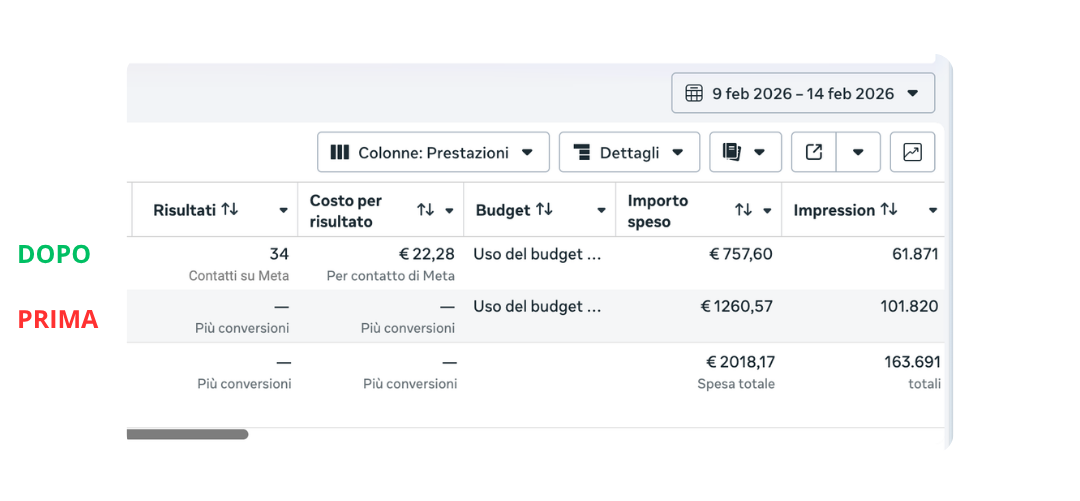Click the 9 feb 2026 – 14 feb 2026 button
The height and width of the screenshot is (501, 1080).
(803, 93)
